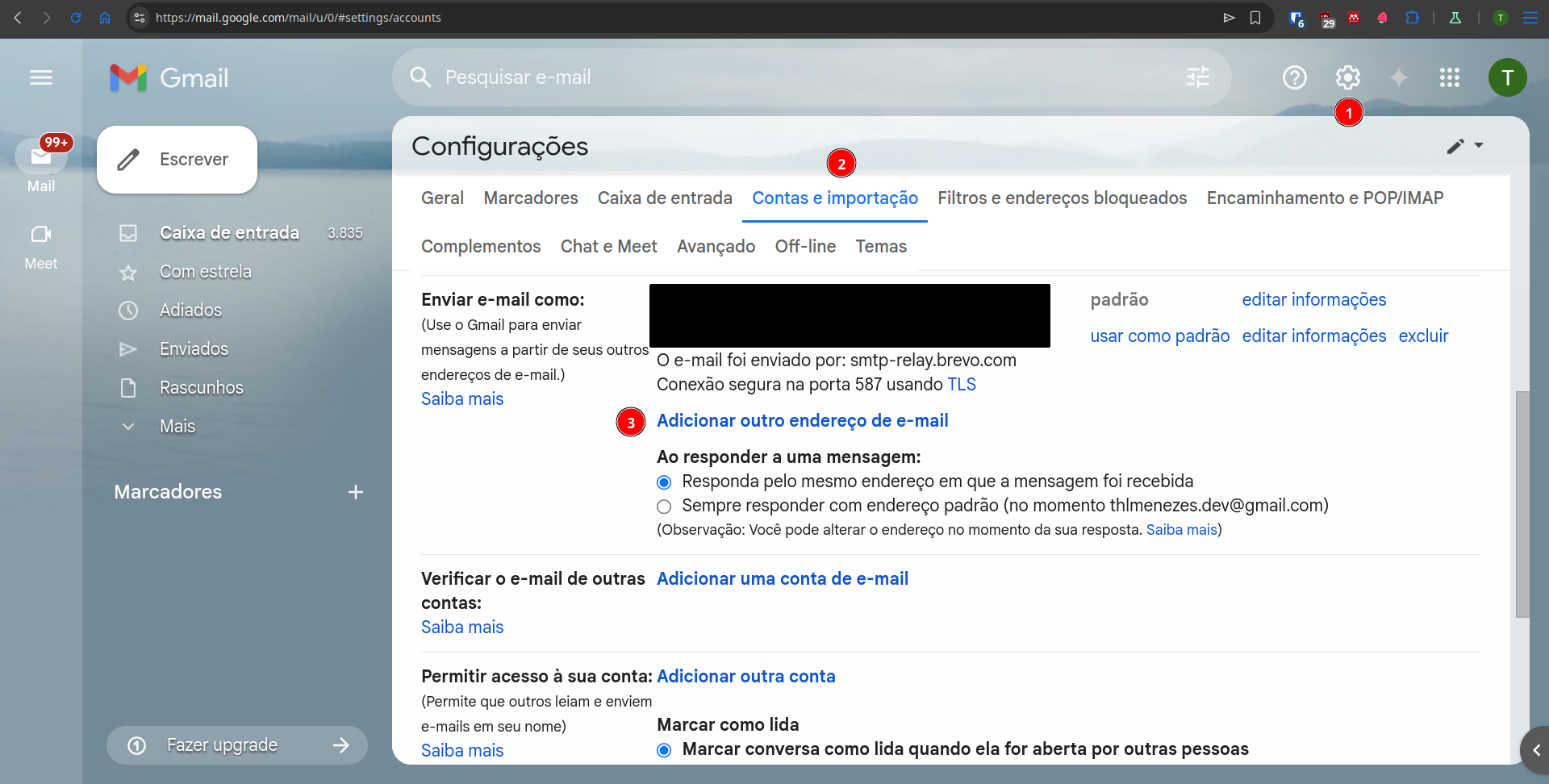This screenshot has height=784, width=1549.
Task: Open Saiba mais in Observação note
Action: 1181,530
